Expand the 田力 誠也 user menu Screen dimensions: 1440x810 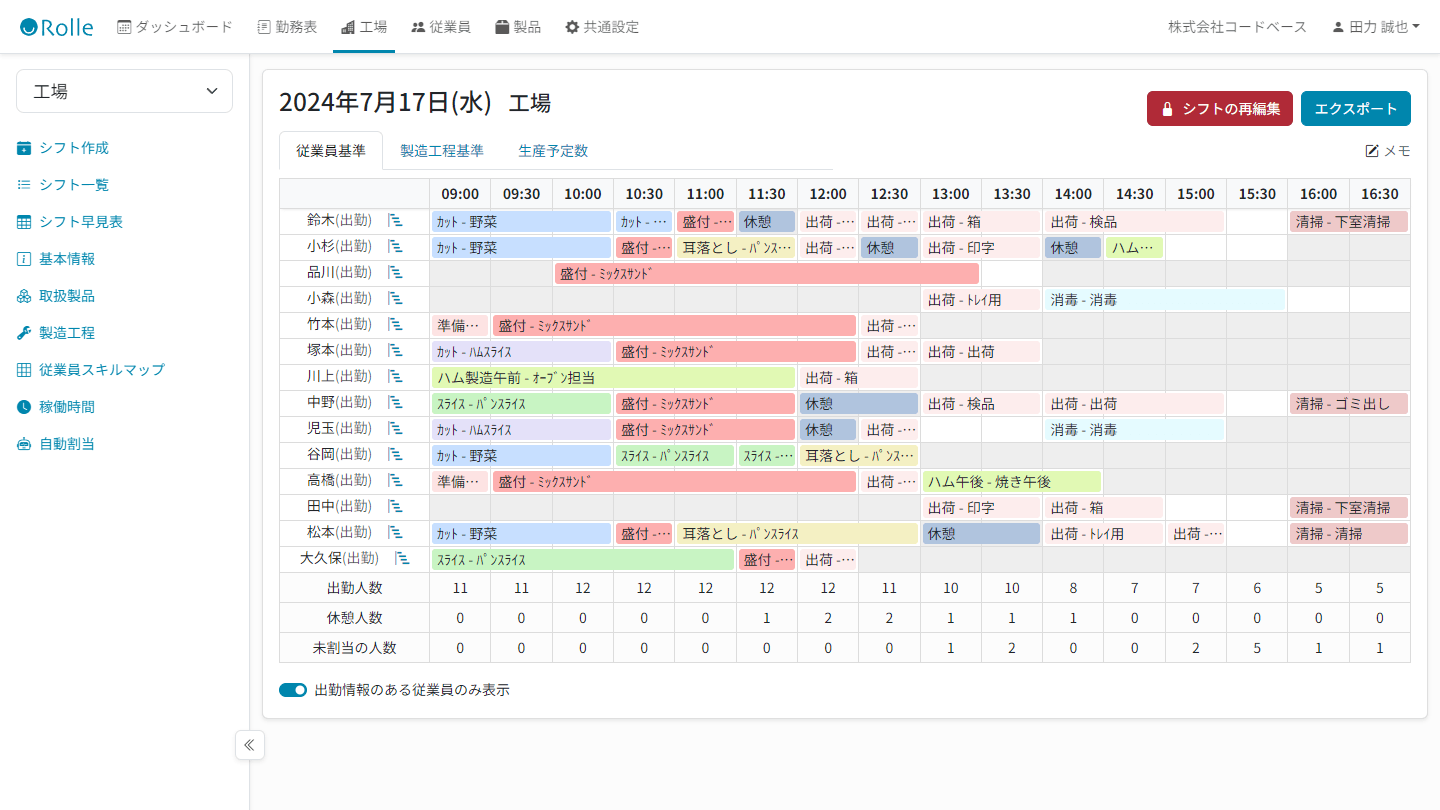pos(1376,27)
